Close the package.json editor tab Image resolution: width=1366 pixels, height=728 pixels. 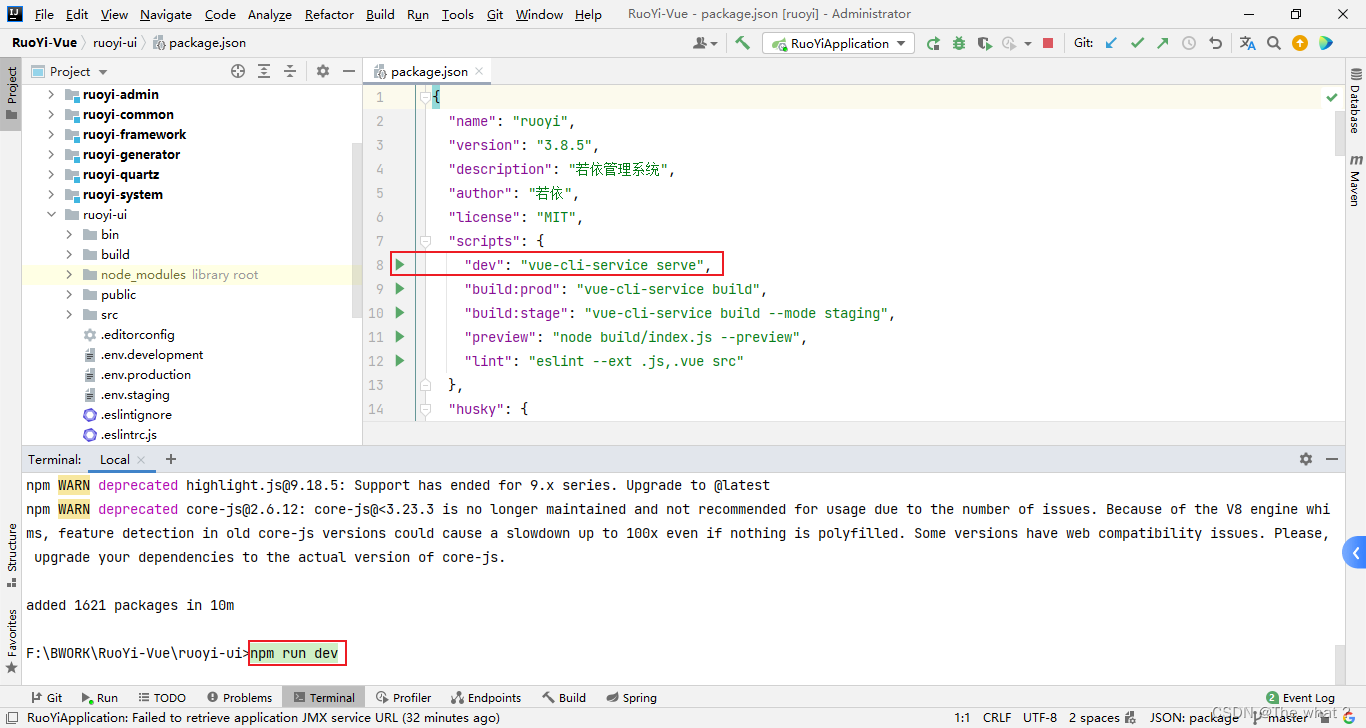point(479,71)
